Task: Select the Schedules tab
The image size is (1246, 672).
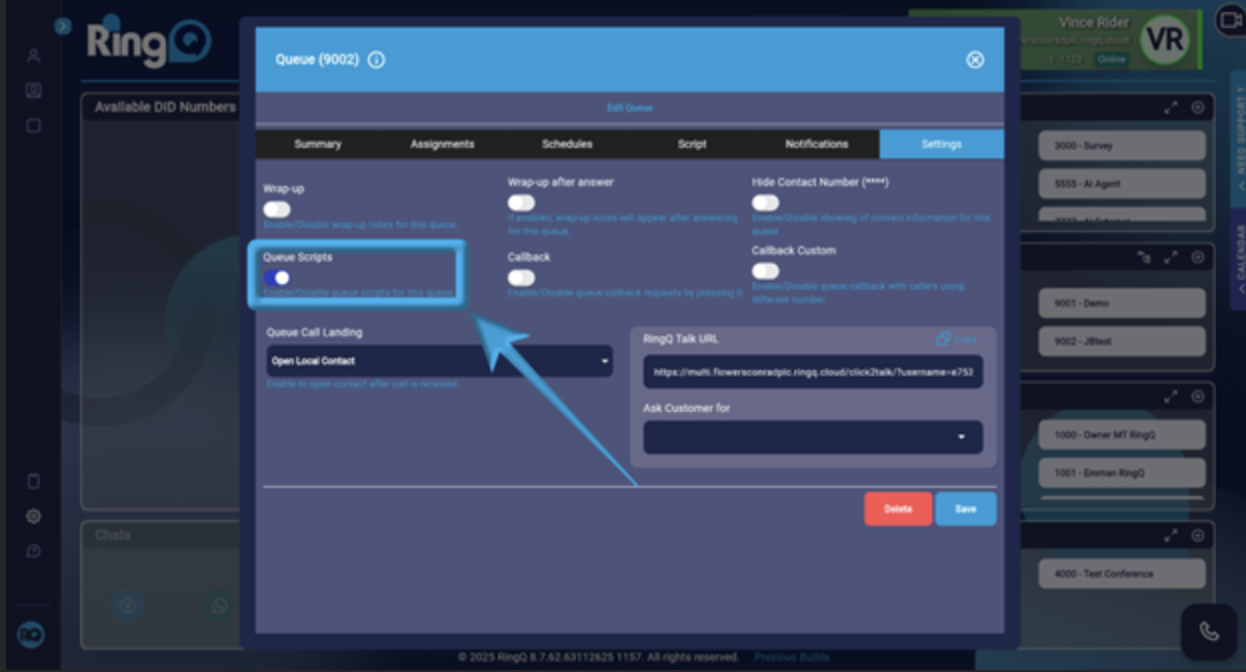Action: 566,143
